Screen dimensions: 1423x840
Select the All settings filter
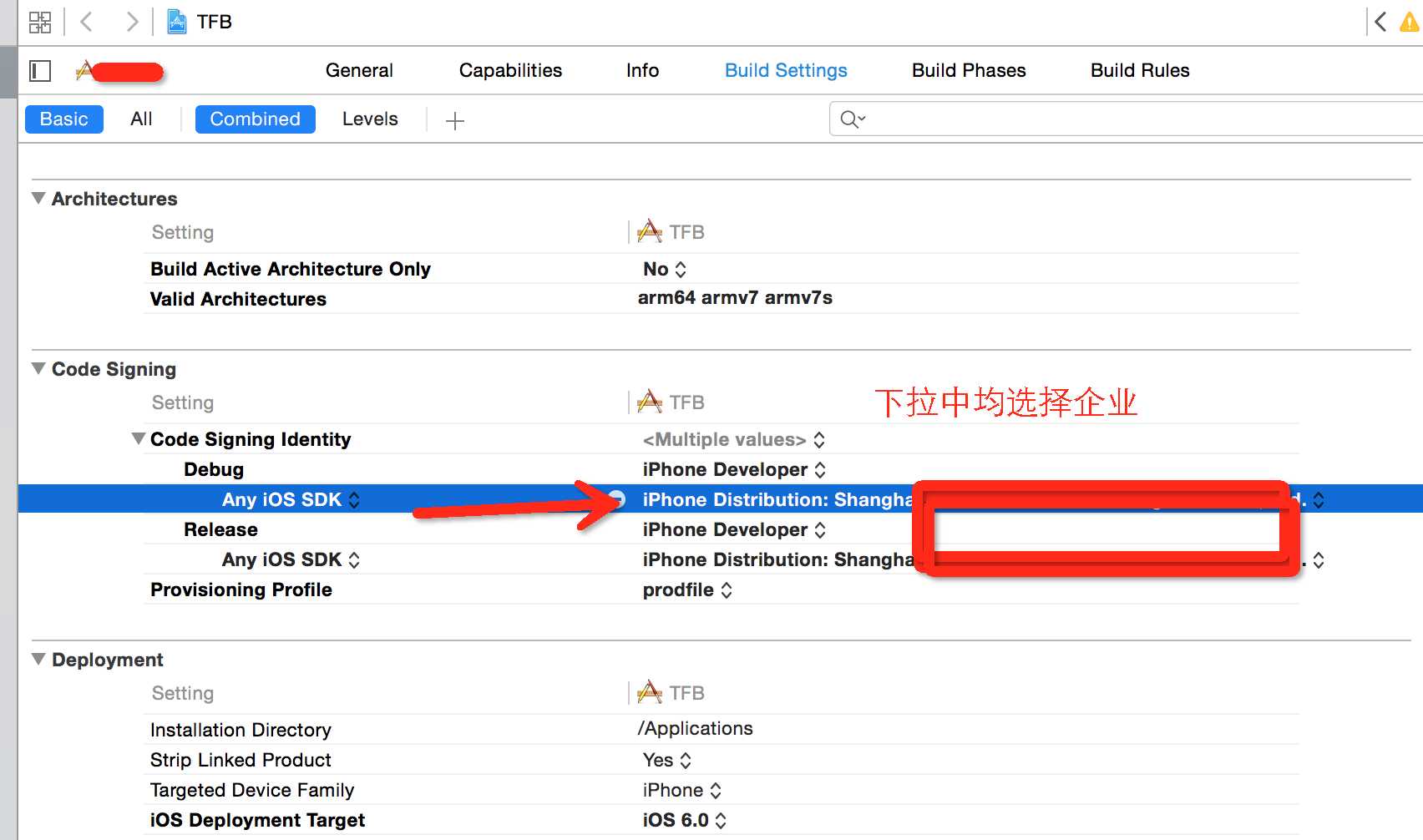[x=141, y=119]
